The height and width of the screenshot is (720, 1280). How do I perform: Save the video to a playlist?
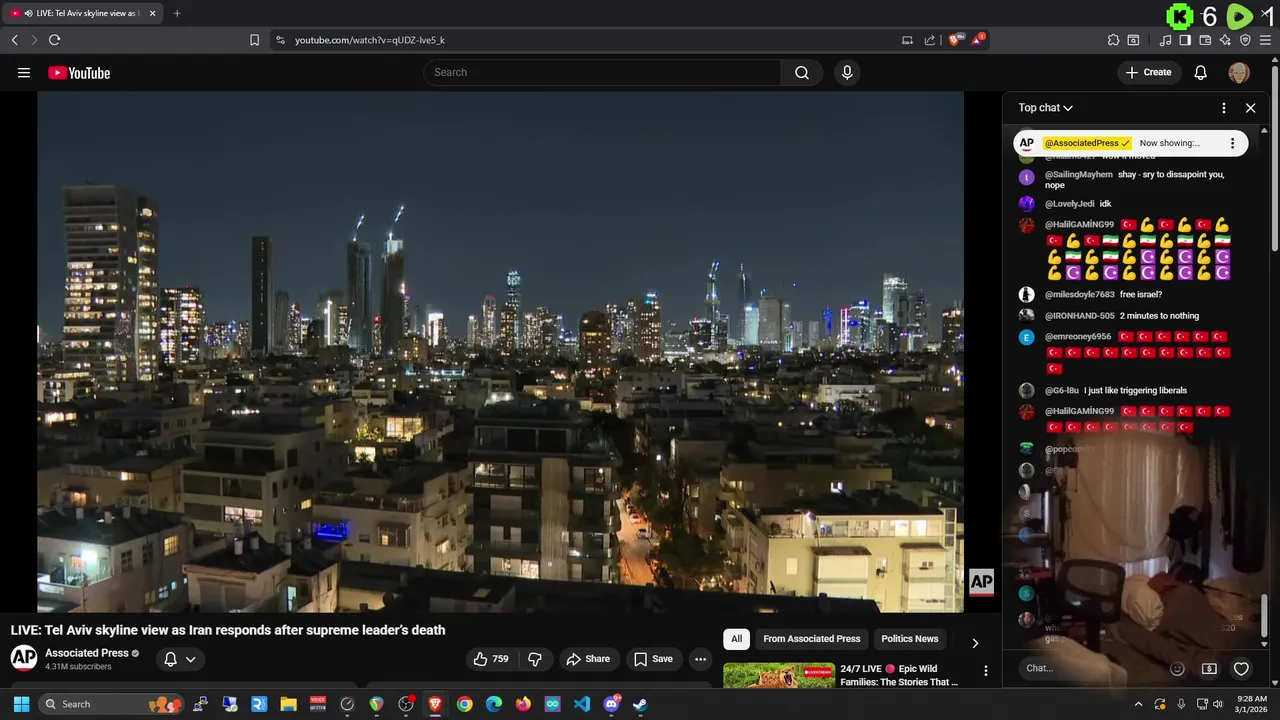[652, 659]
